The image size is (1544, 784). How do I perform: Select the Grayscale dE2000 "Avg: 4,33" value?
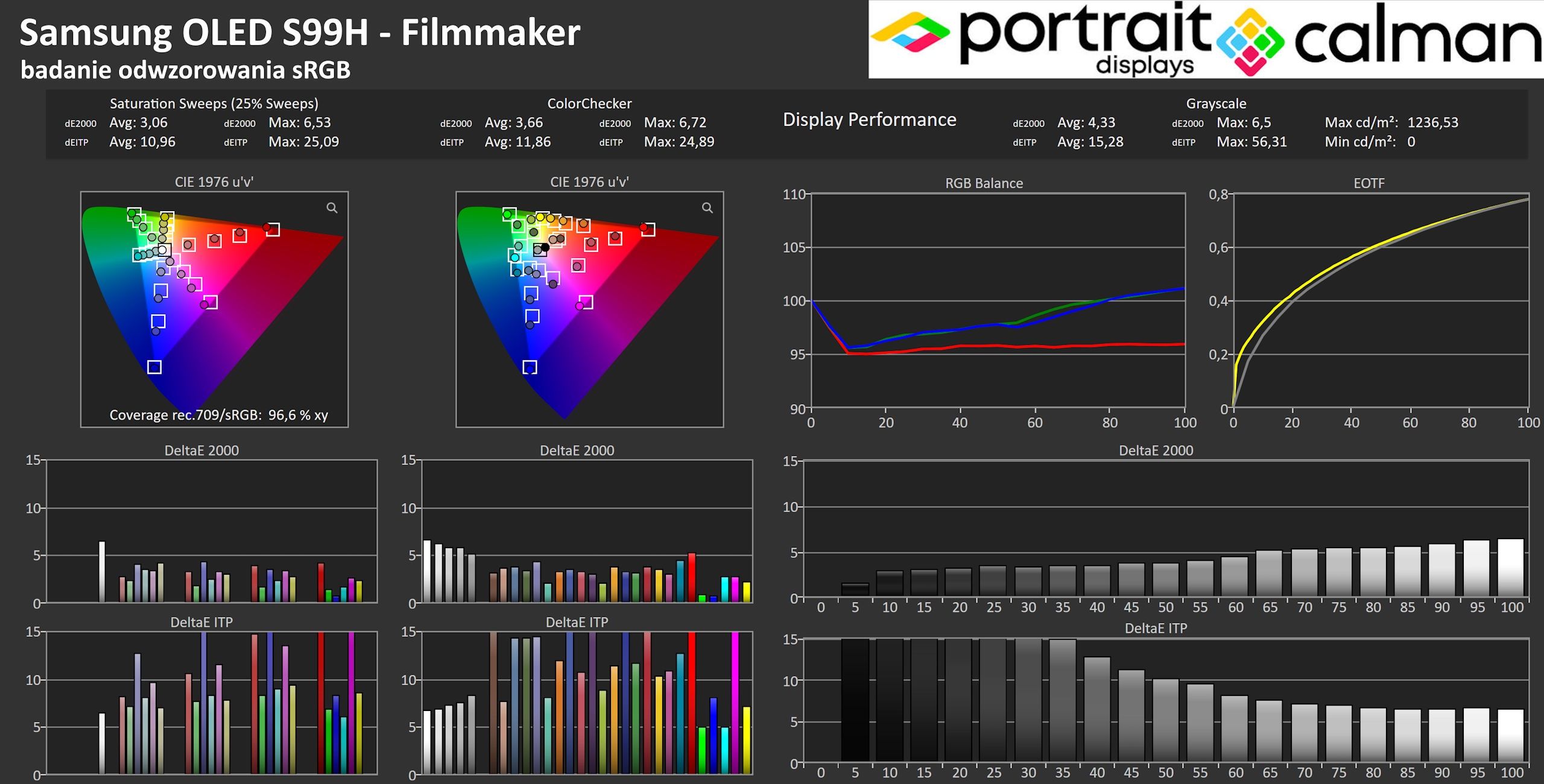pos(1086,122)
